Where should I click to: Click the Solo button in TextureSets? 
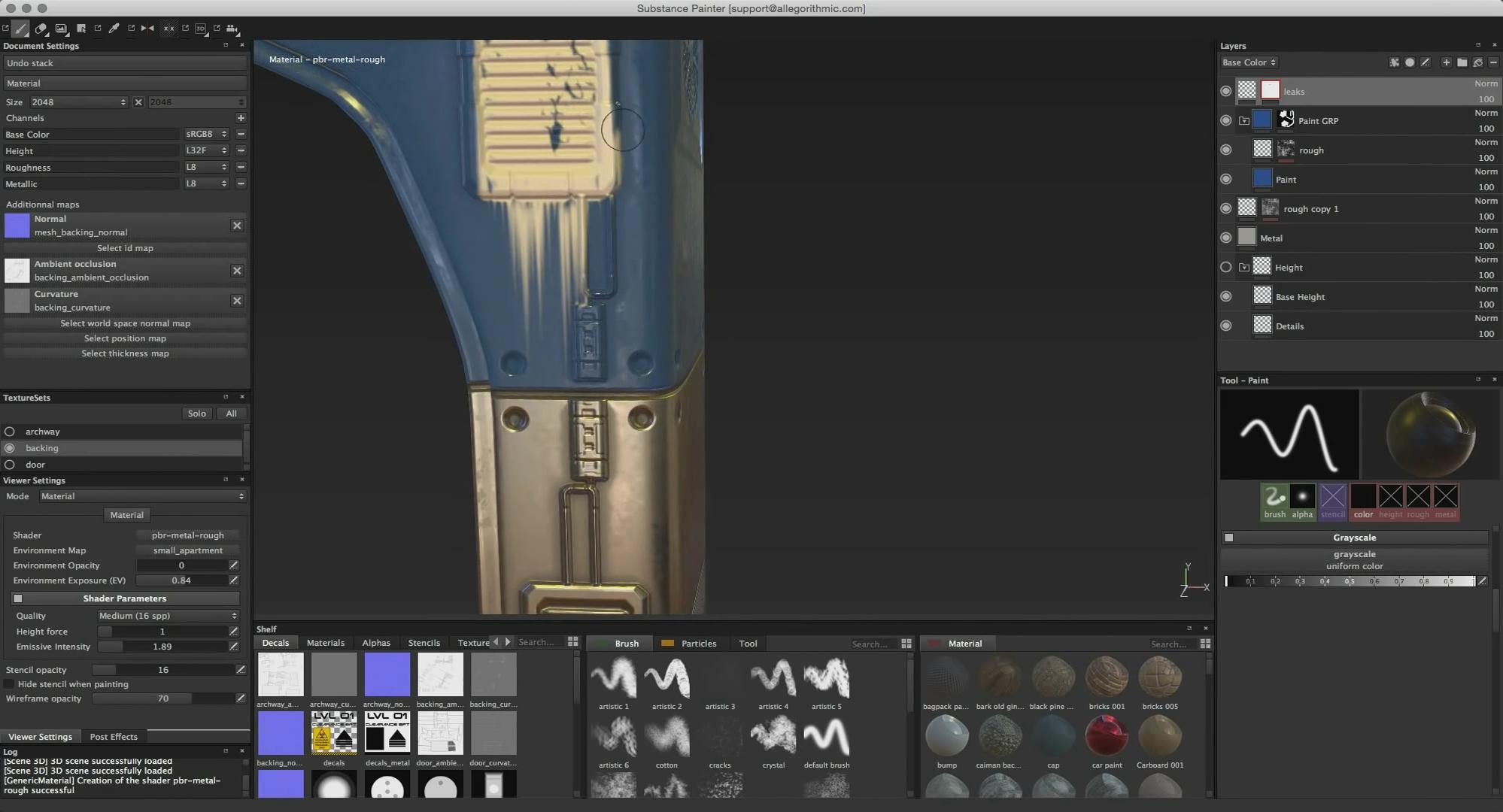click(196, 414)
